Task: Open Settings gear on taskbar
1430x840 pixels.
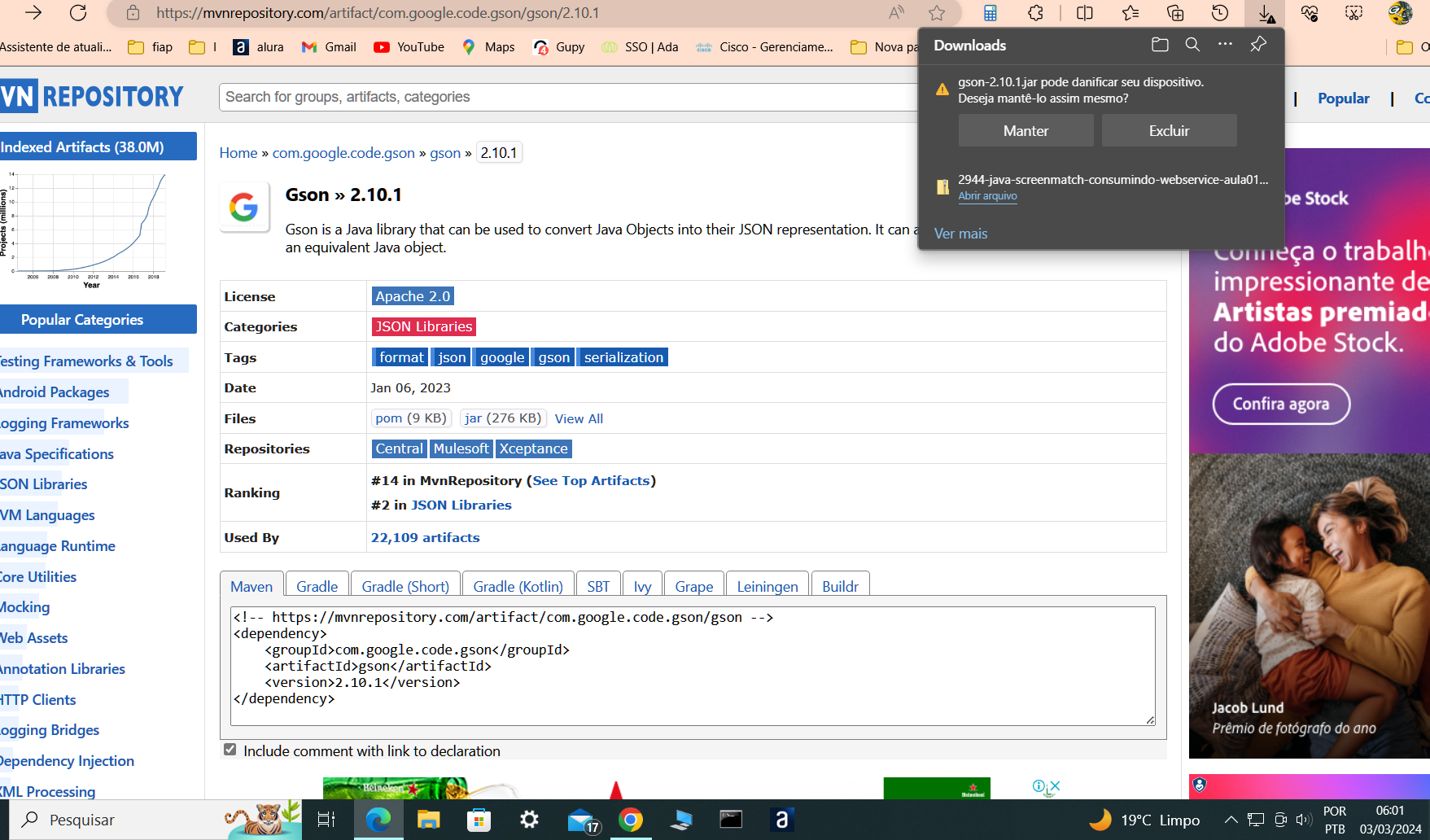Action: point(529,820)
